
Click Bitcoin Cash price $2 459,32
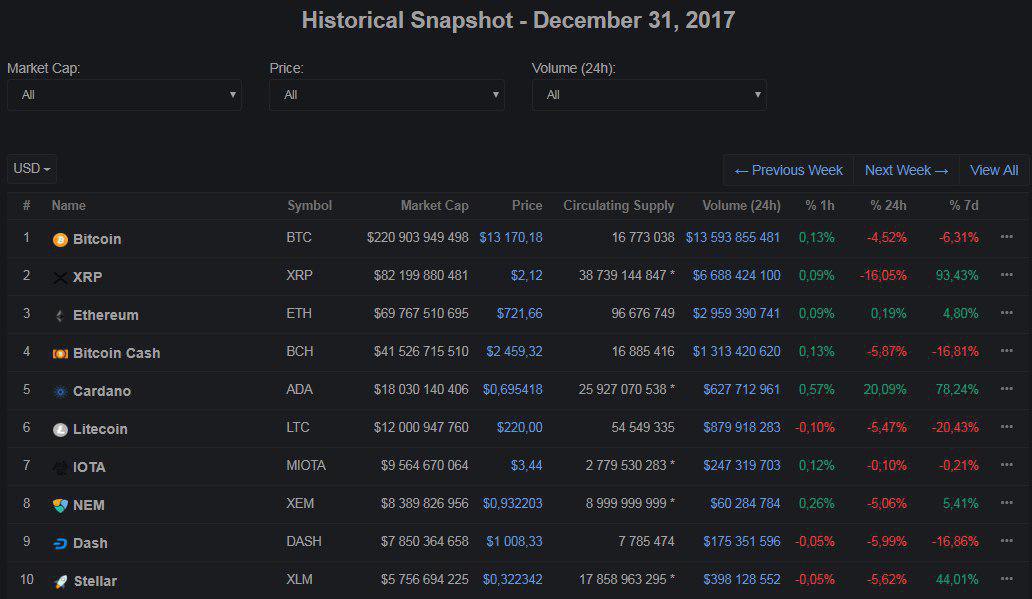pyautogui.click(x=514, y=352)
